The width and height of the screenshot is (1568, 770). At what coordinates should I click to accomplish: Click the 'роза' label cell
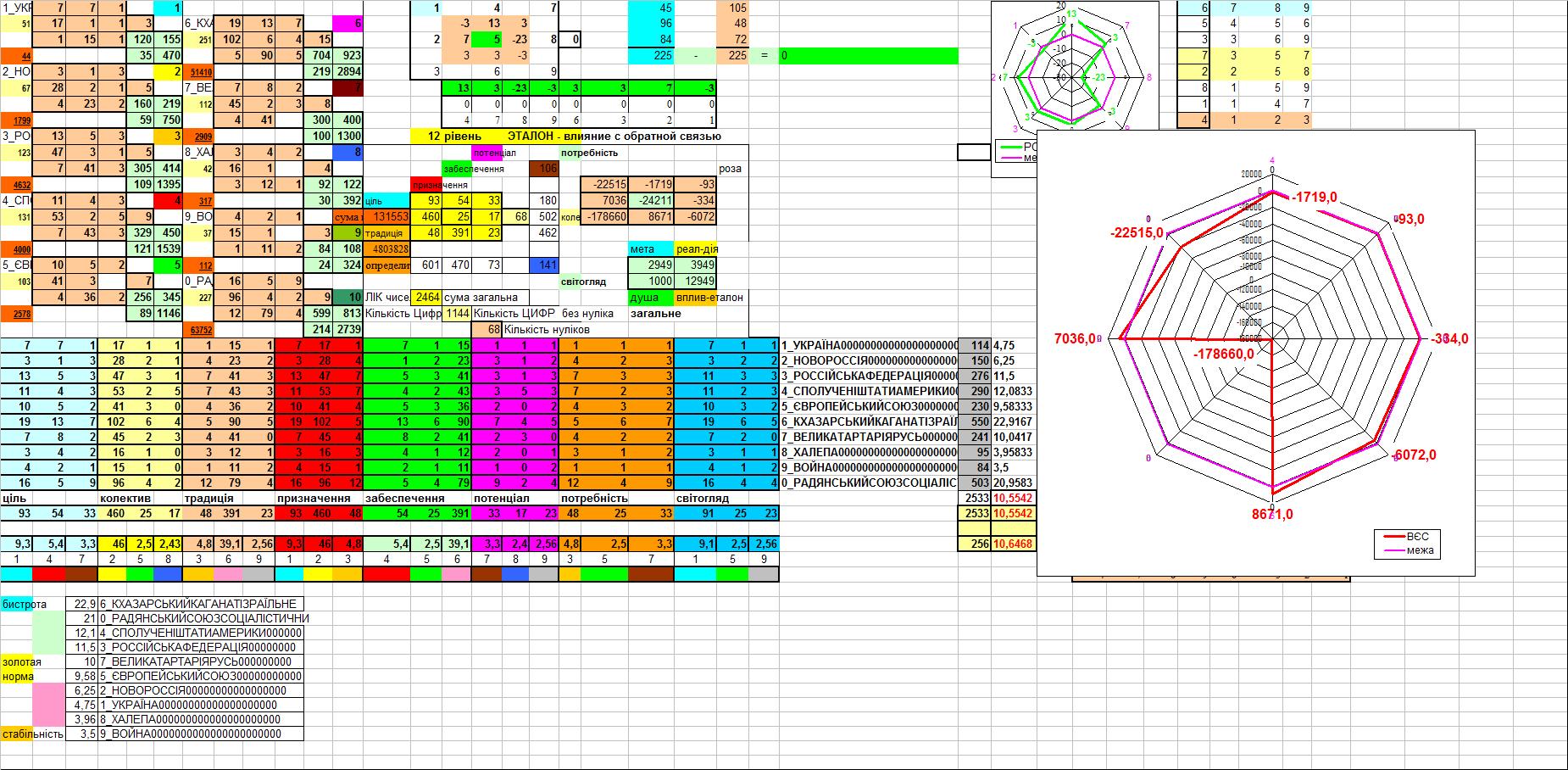(x=732, y=169)
